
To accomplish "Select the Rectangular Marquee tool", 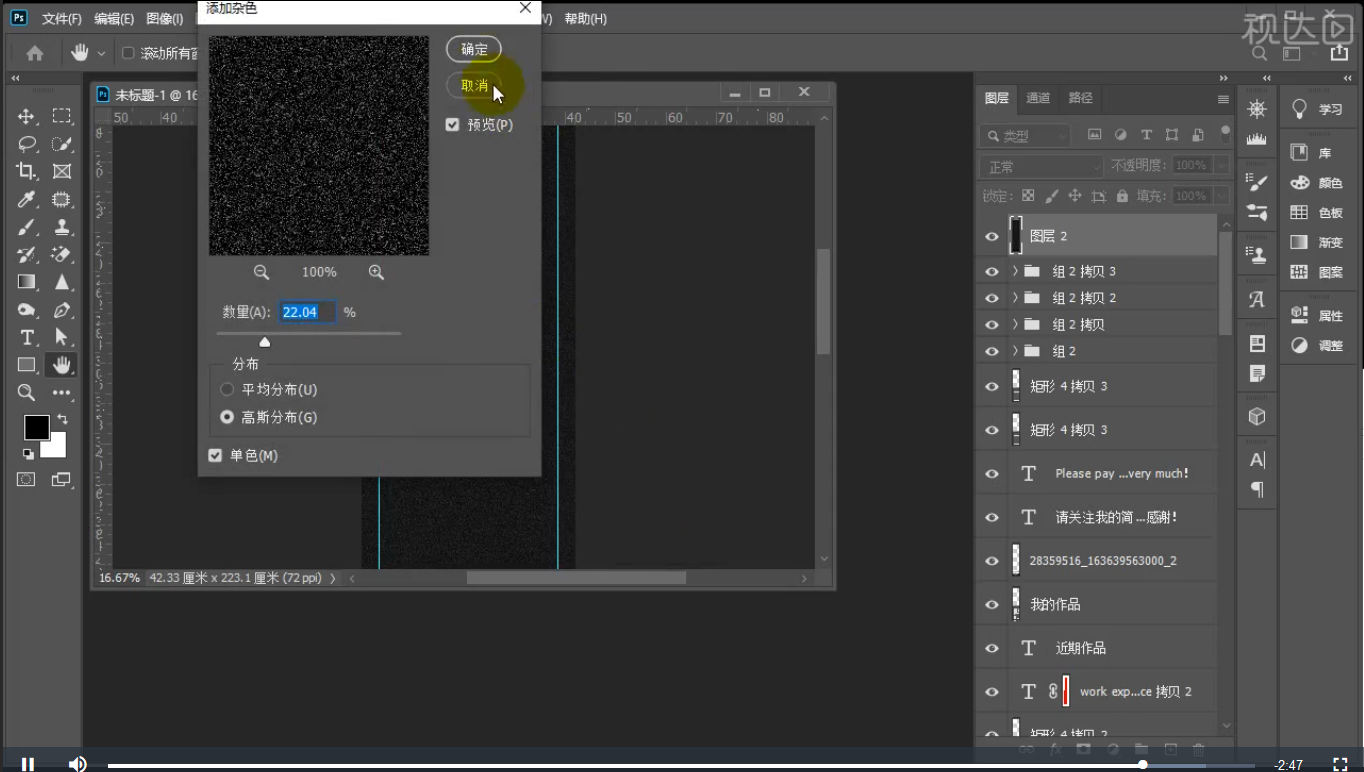I will coord(62,116).
